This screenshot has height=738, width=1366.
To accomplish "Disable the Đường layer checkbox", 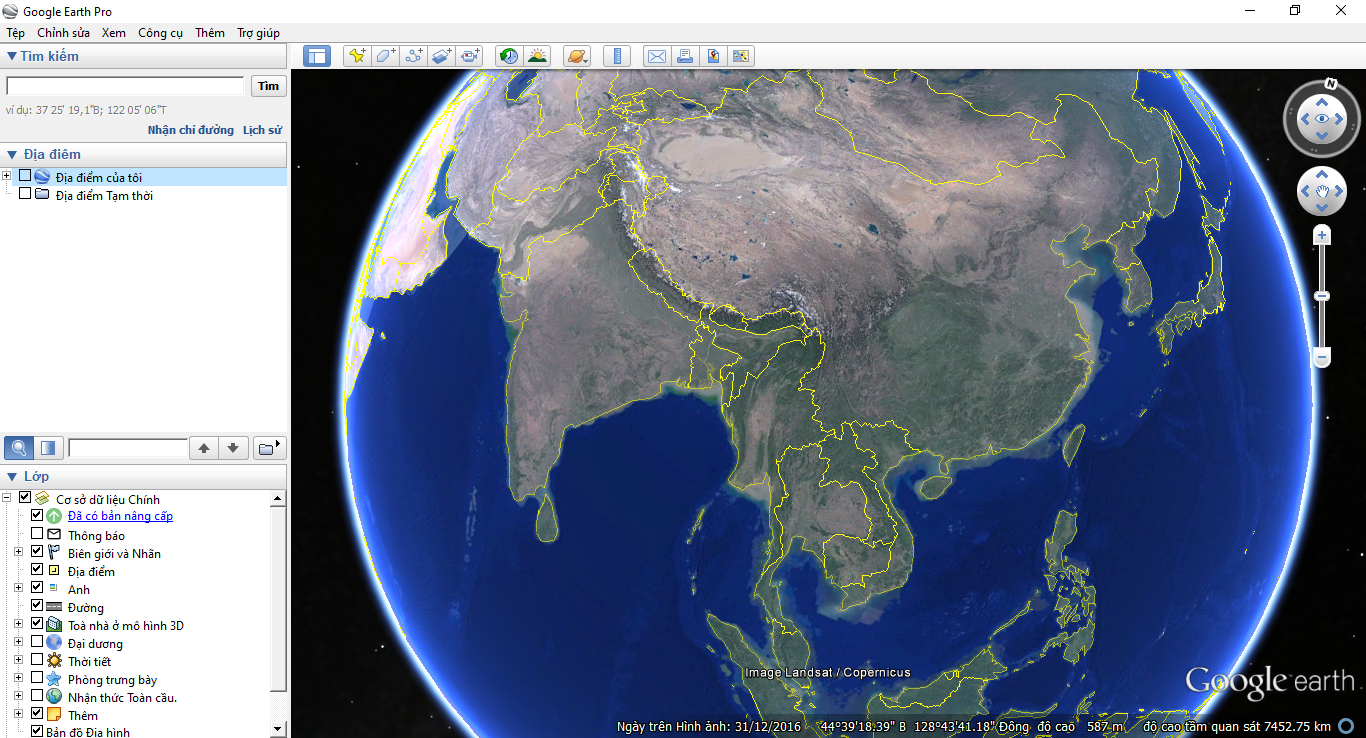I will click(x=37, y=605).
